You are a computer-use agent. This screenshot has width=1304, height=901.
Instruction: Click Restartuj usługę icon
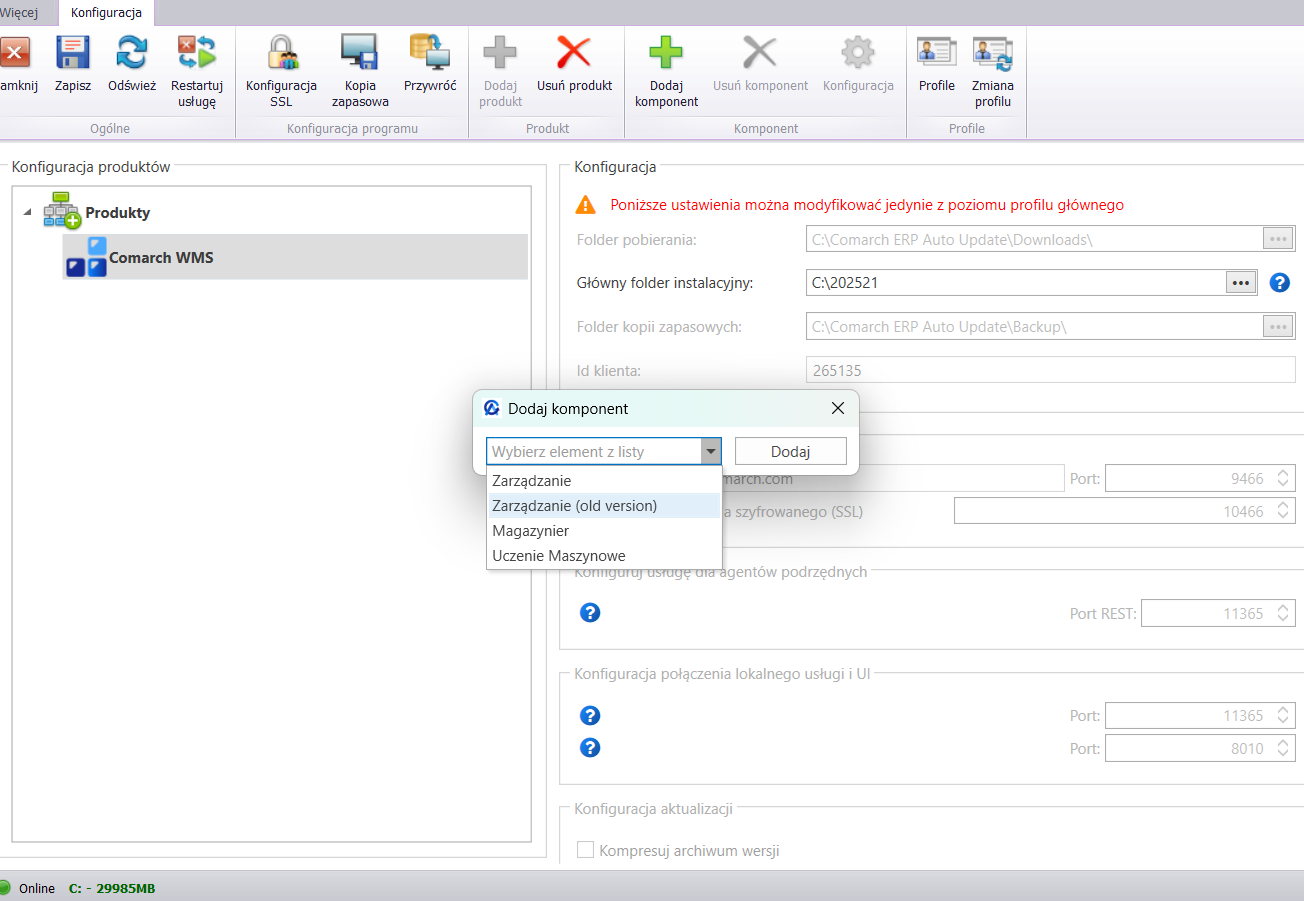coord(197,53)
